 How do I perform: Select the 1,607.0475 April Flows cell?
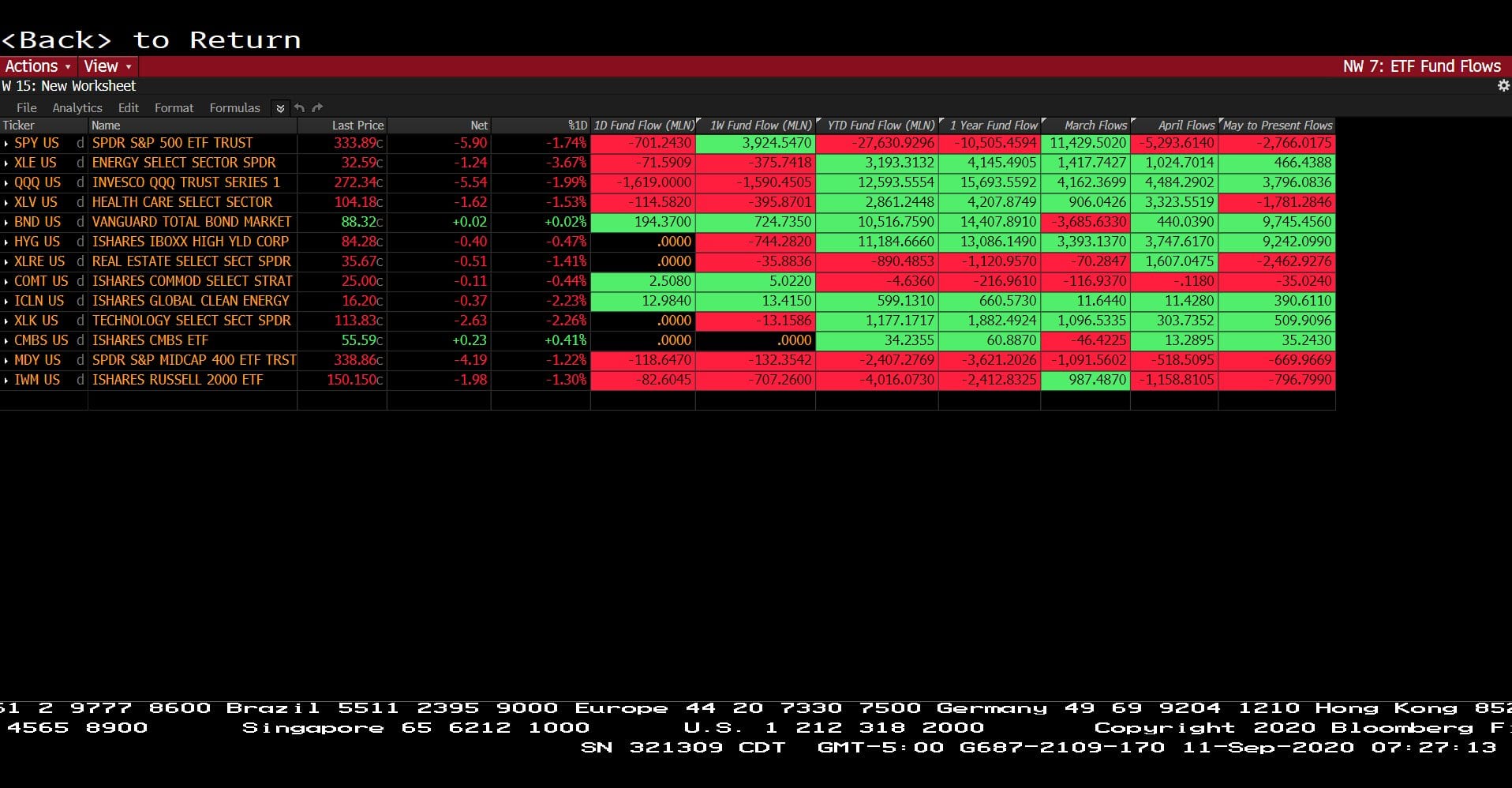click(1175, 261)
